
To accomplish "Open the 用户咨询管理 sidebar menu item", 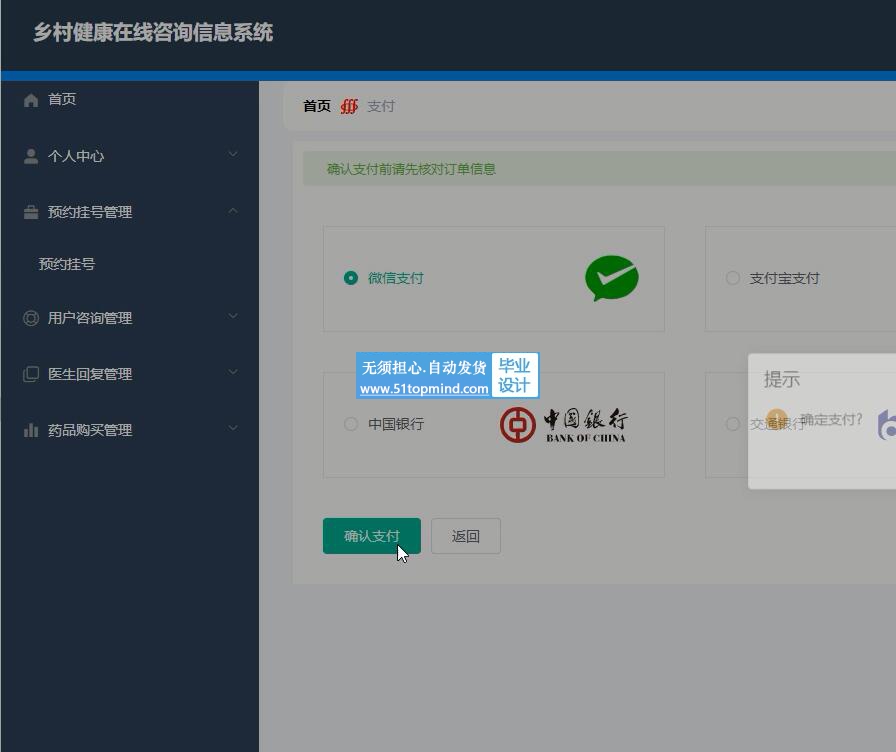I will pyautogui.click(x=130, y=318).
